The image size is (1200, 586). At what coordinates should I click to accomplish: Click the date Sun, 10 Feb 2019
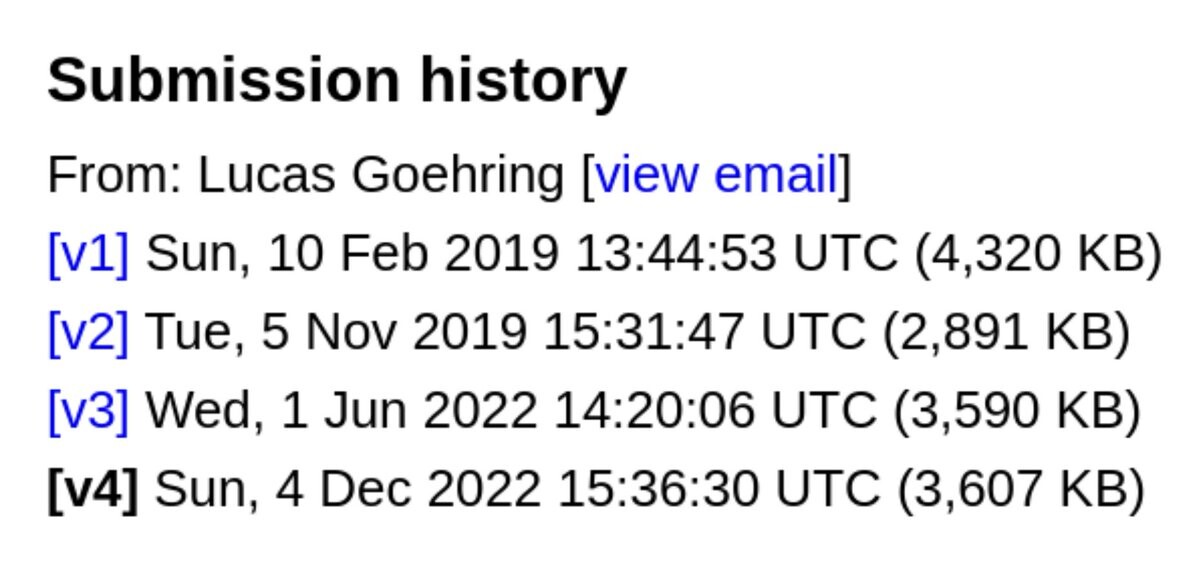(x=352, y=254)
